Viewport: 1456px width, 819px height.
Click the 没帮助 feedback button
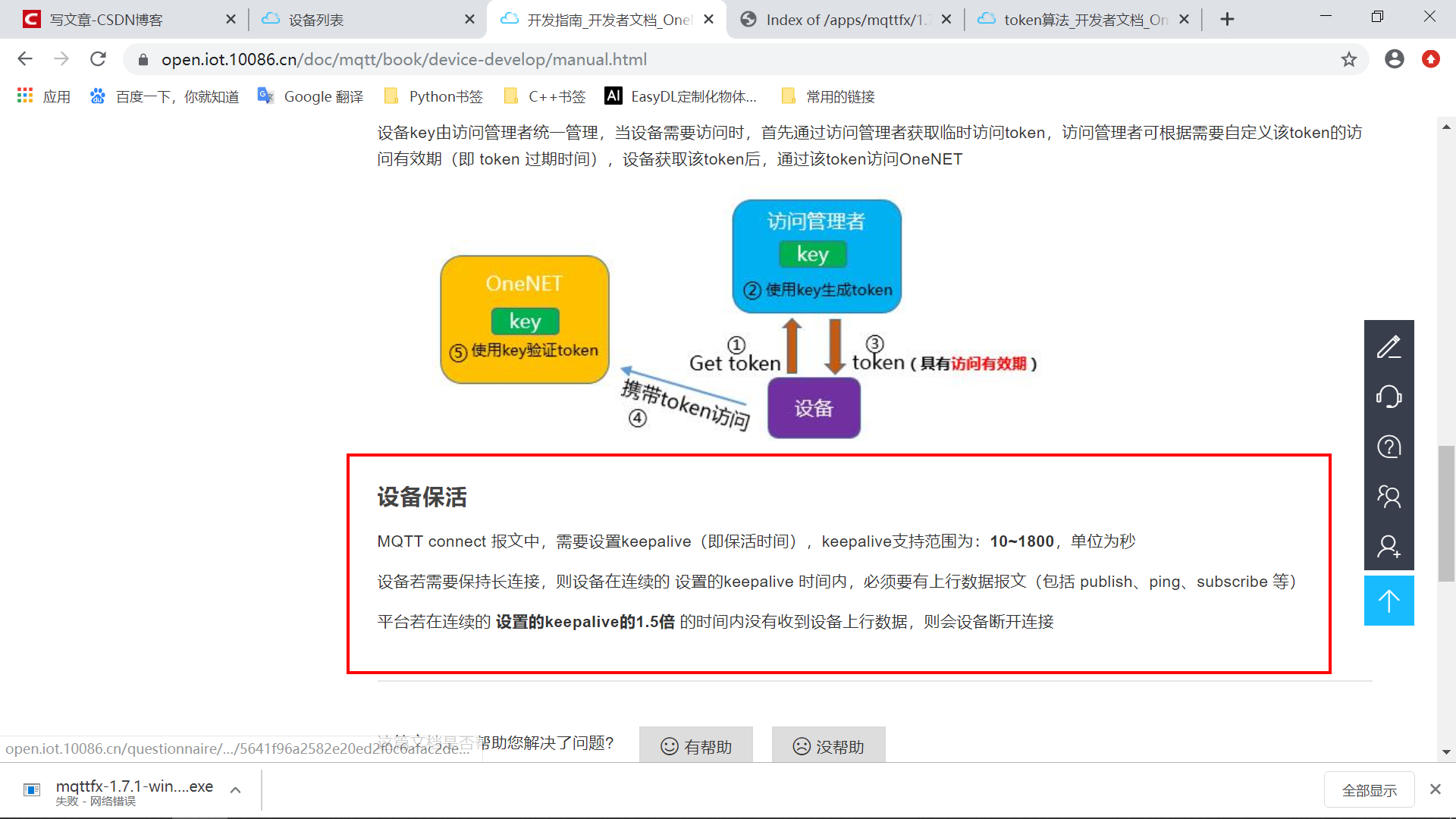tap(828, 746)
